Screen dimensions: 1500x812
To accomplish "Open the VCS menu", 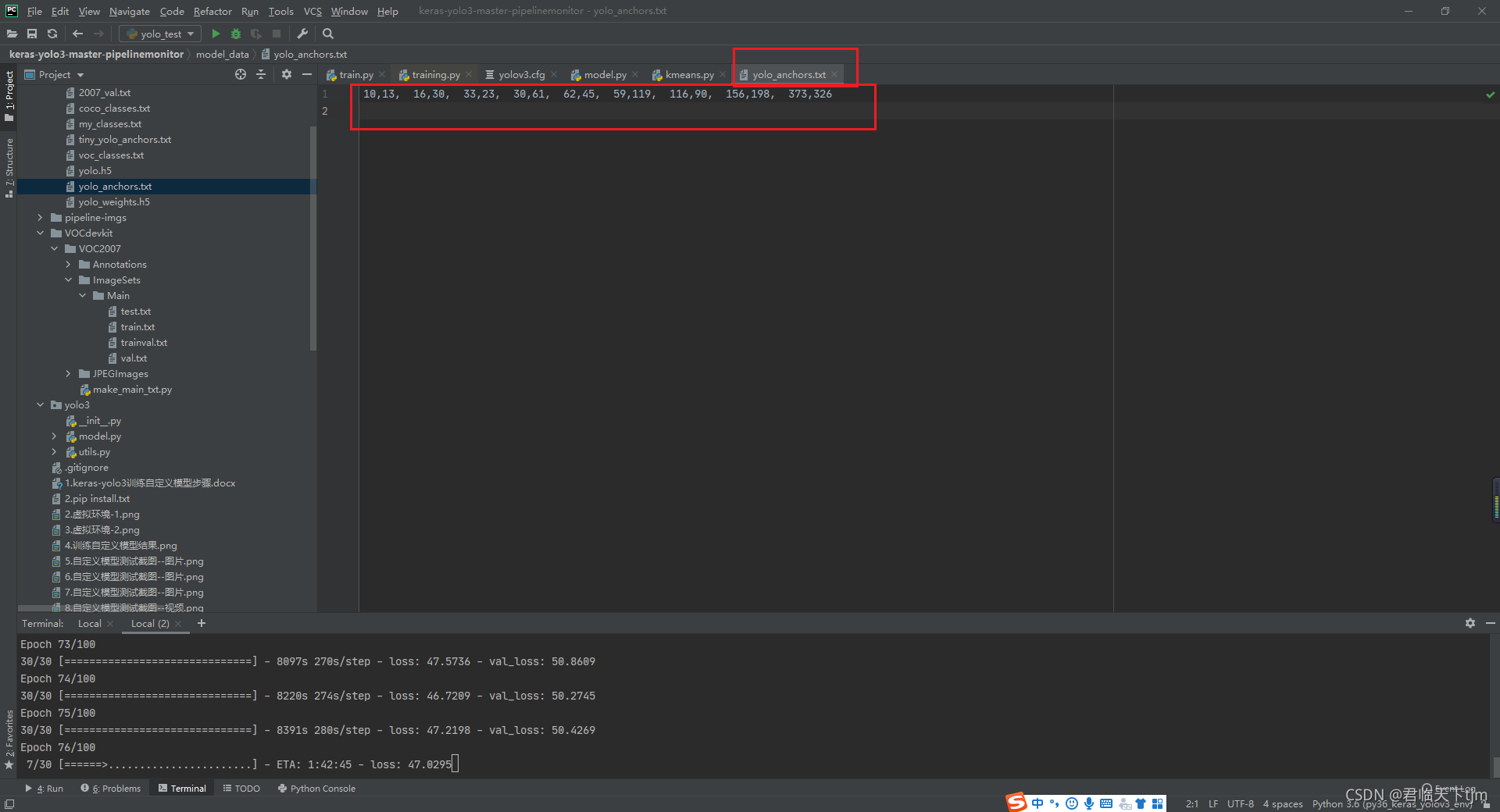I will tap(312, 11).
